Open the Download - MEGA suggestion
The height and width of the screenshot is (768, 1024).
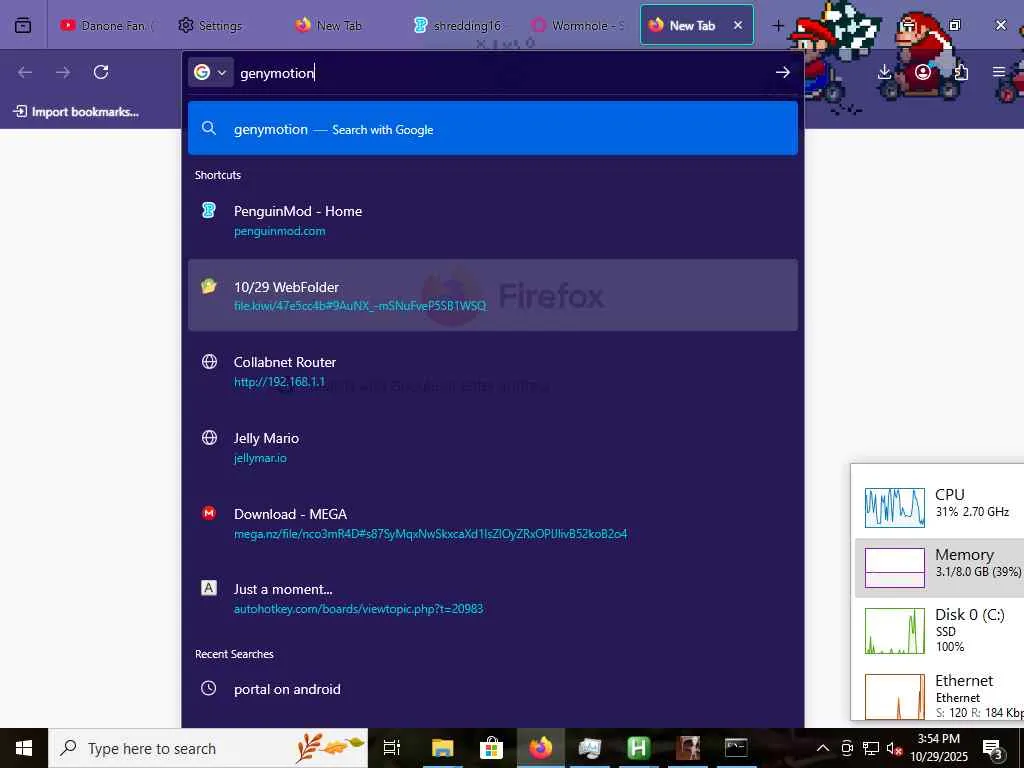(x=493, y=523)
